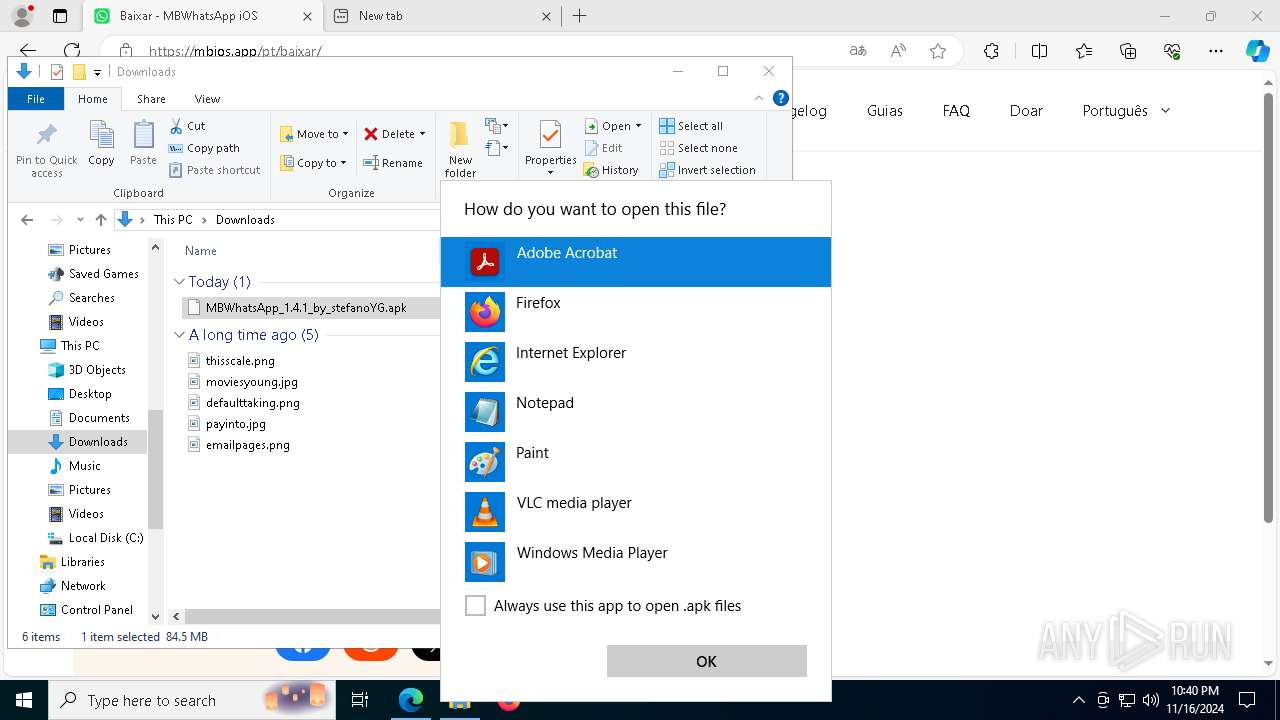Select Notepad in the app list
1280x720 pixels.
[636, 412]
